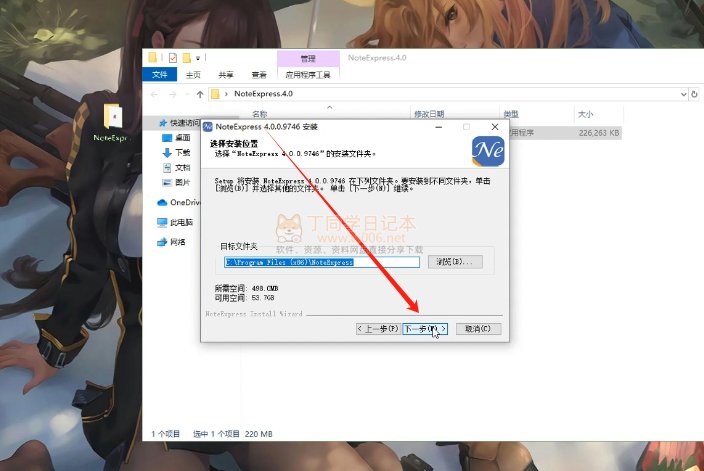Click the folder icon in Explorer title bar
Viewport: 704px width, 471px height.
tap(153, 57)
